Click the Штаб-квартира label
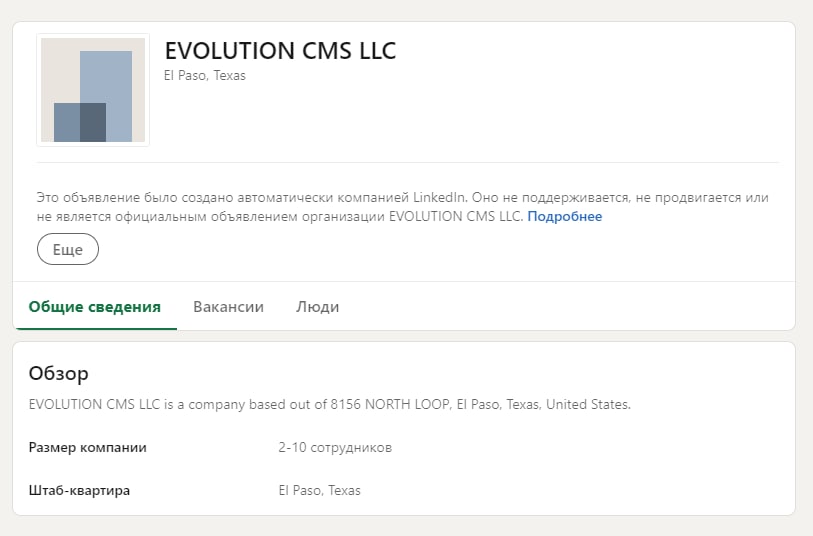813x536 pixels. click(79, 490)
